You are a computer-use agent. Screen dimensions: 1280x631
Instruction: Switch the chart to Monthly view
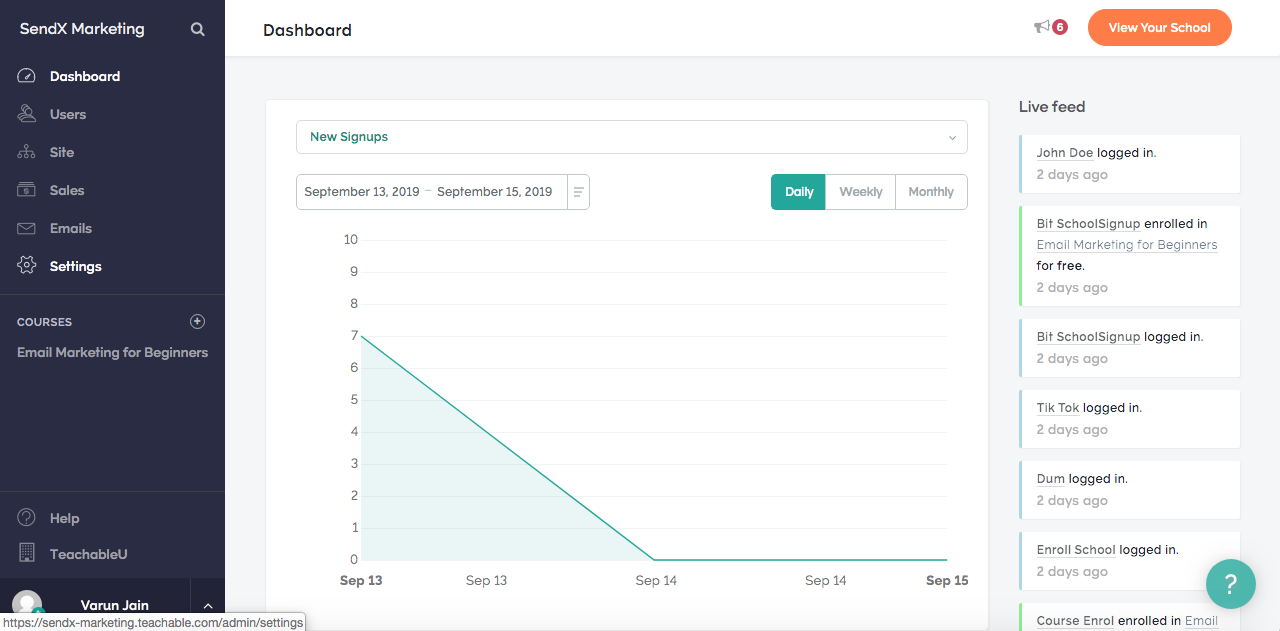[931, 192]
